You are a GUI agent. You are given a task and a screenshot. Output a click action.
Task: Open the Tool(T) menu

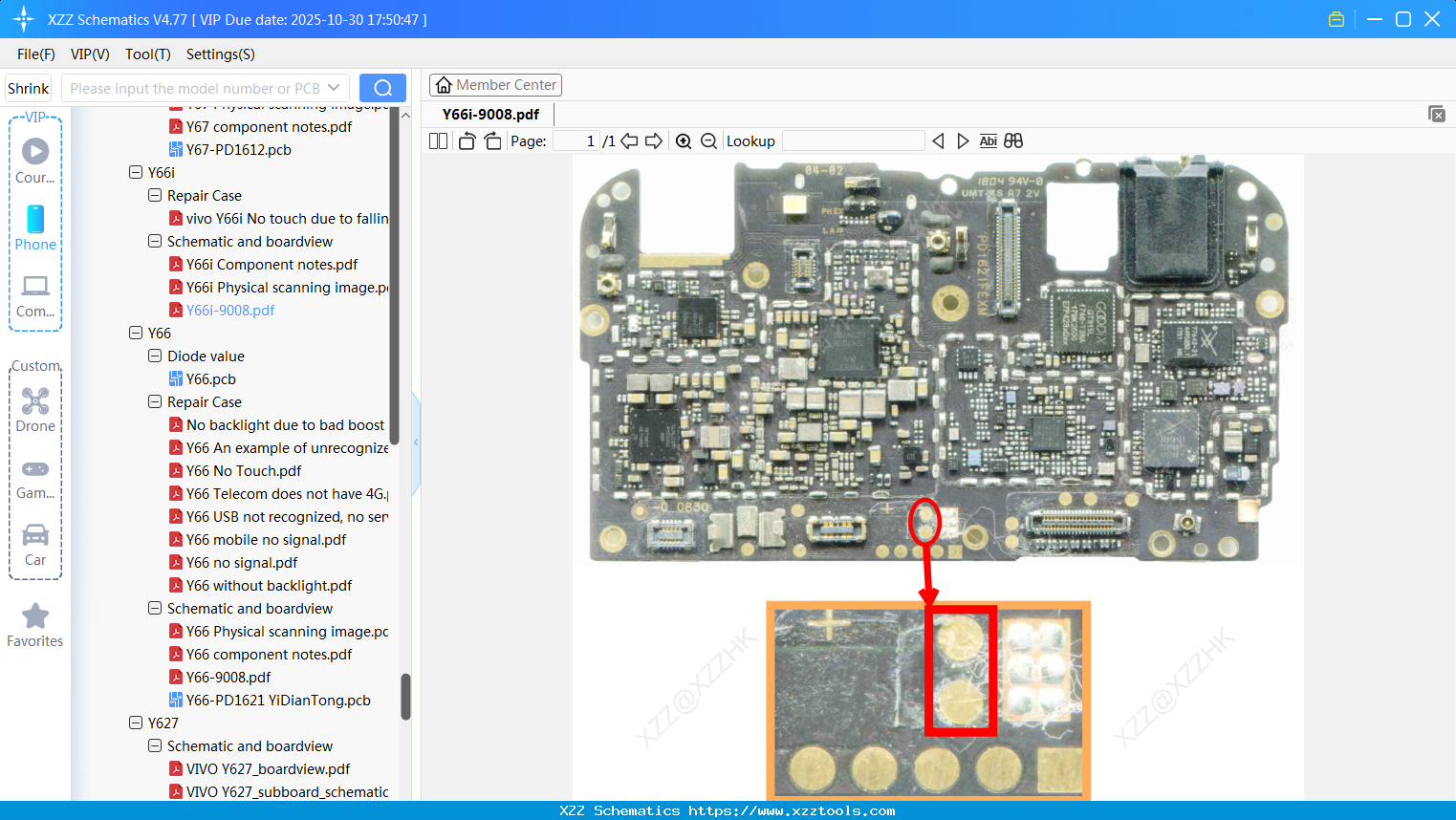tap(148, 54)
